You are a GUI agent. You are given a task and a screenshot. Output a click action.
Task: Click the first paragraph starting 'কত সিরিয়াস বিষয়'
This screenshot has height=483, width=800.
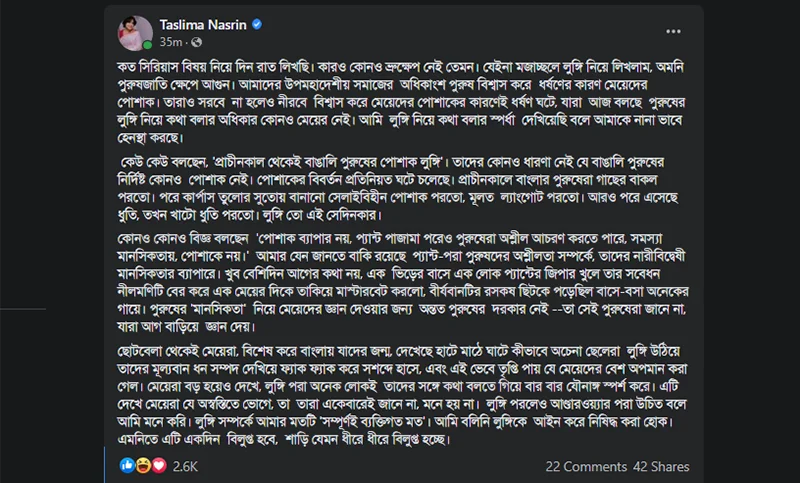pyautogui.click(x=402, y=102)
